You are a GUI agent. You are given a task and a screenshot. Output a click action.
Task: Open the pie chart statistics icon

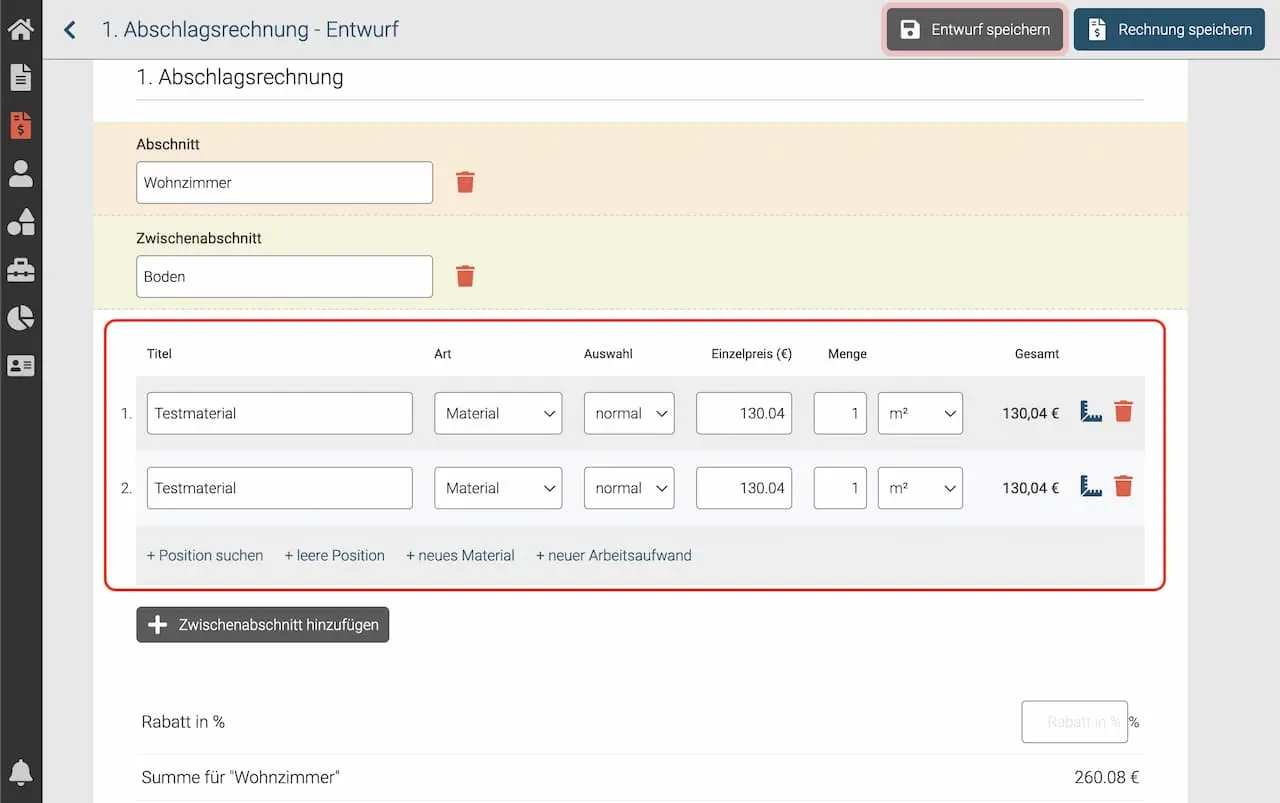(20, 318)
